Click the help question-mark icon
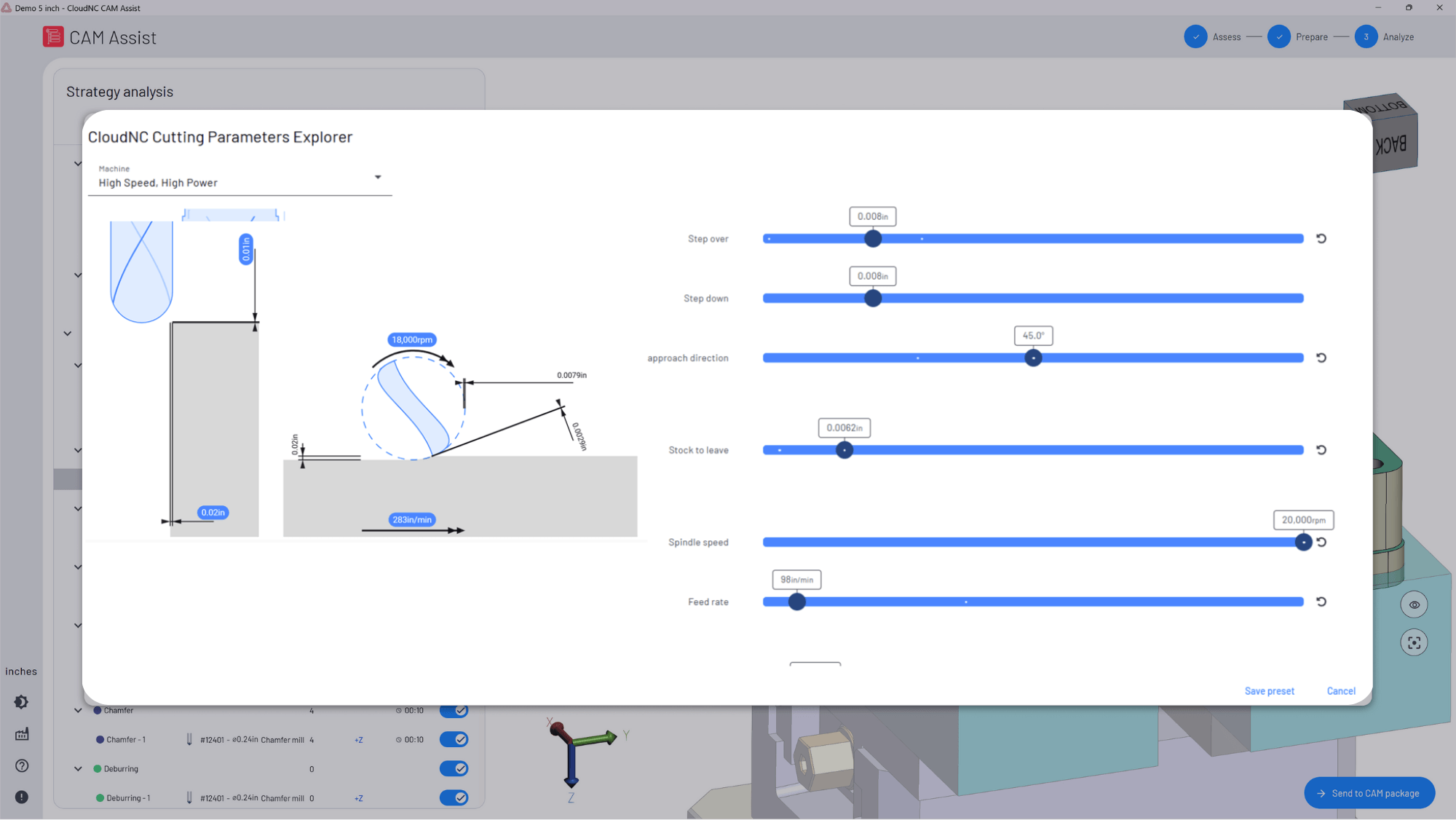 tap(21, 766)
